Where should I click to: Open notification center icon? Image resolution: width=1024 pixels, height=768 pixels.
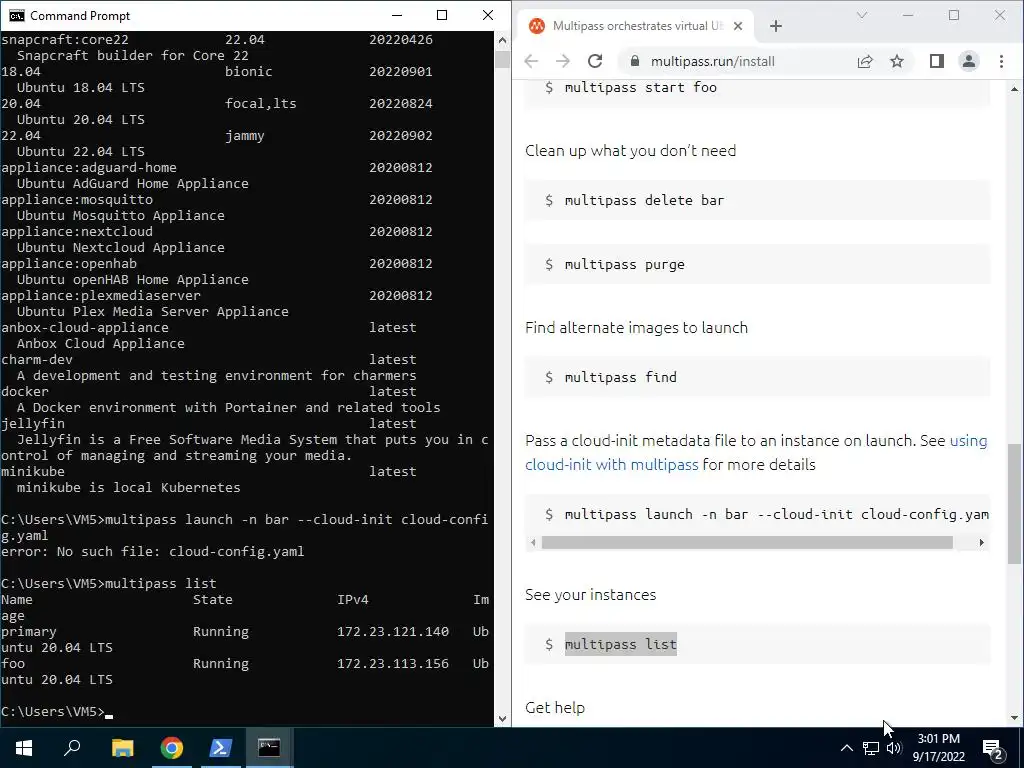point(993,750)
